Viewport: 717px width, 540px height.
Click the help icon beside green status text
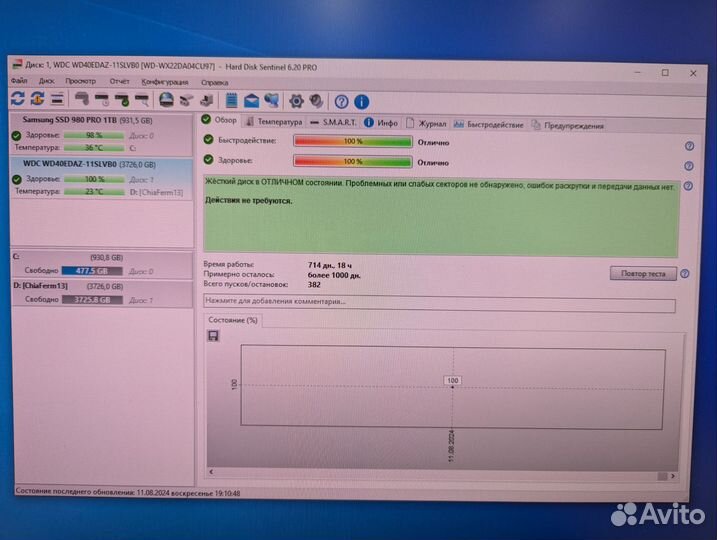pos(688,186)
